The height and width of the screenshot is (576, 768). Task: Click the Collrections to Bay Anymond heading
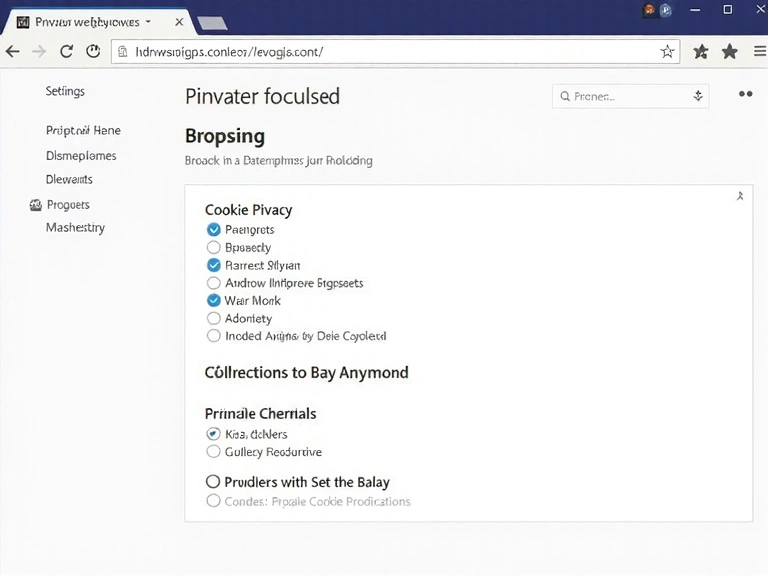click(x=307, y=373)
